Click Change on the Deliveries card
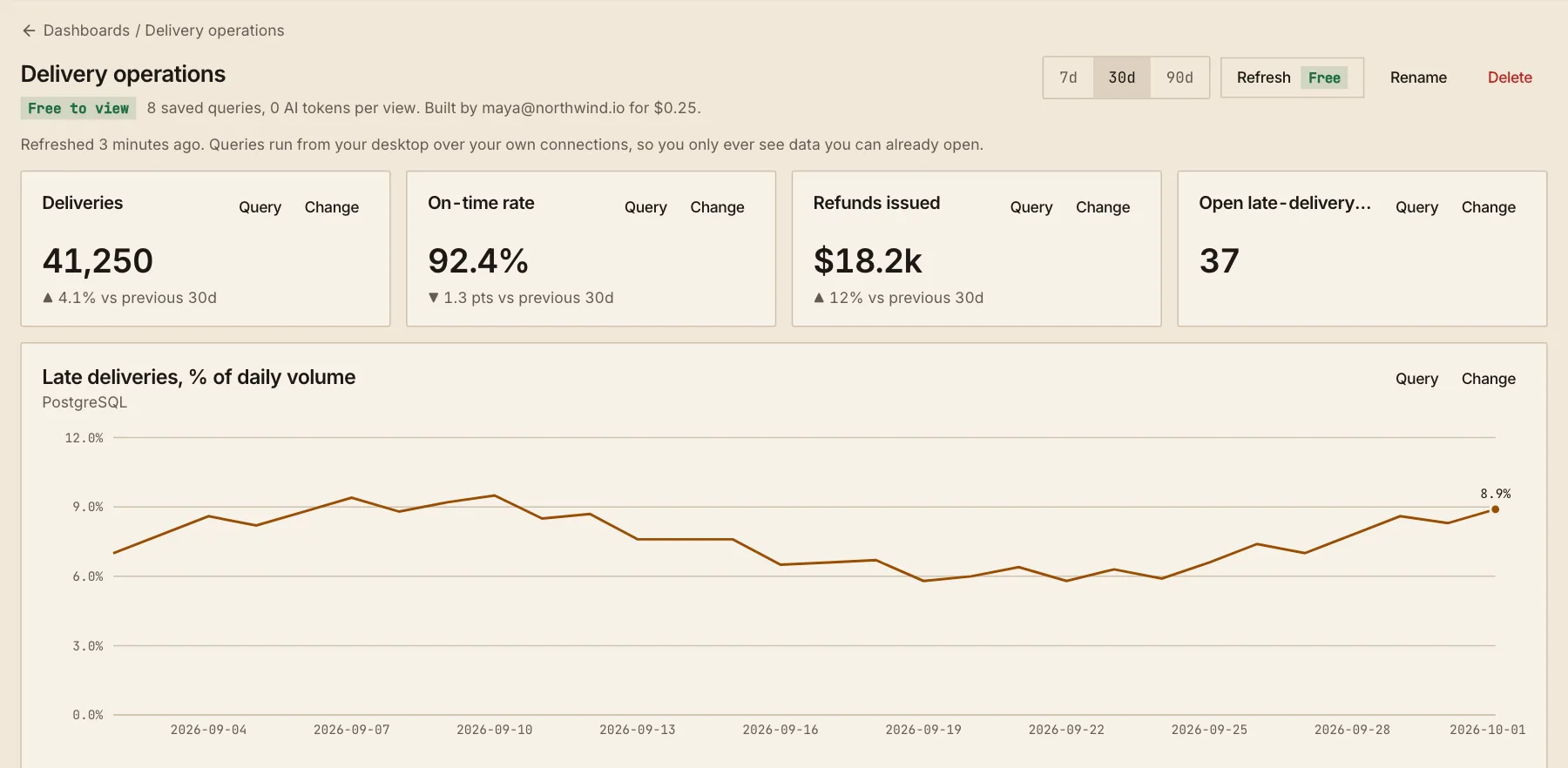The height and width of the screenshot is (768, 1568). (x=332, y=207)
